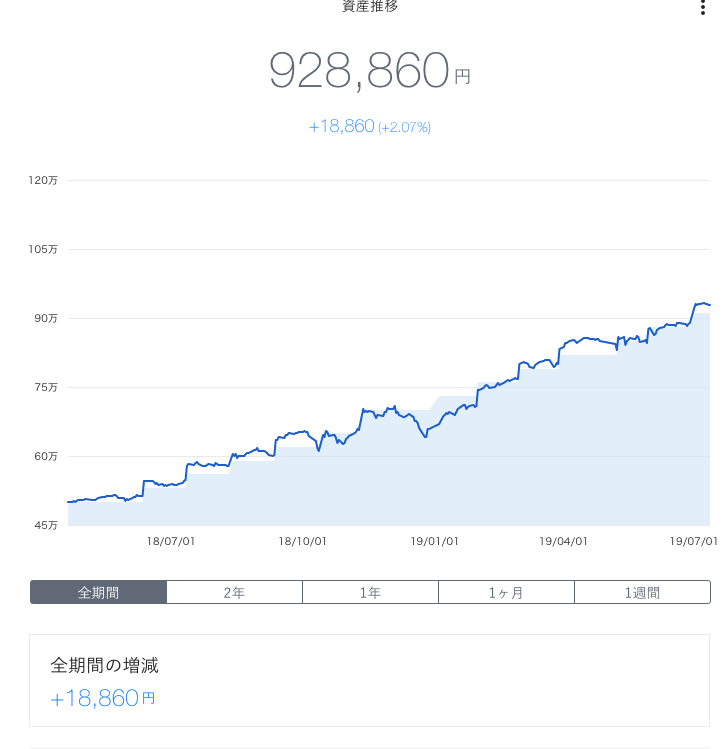The width and height of the screenshot is (727, 749).
Task: Click the 19/04/01 date label
Action: point(563,541)
